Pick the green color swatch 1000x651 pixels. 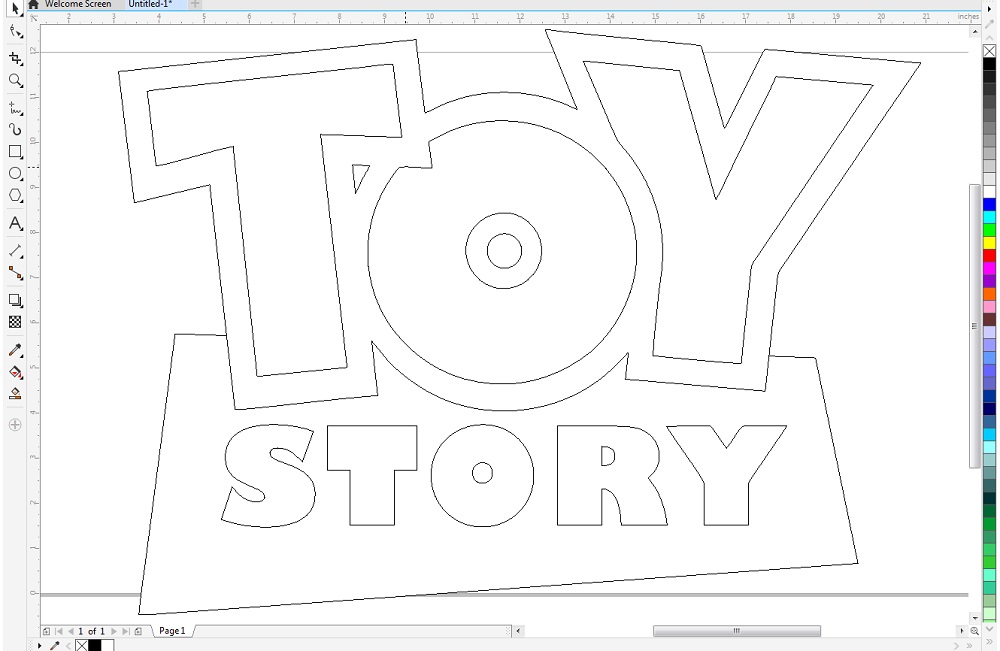tap(989, 230)
